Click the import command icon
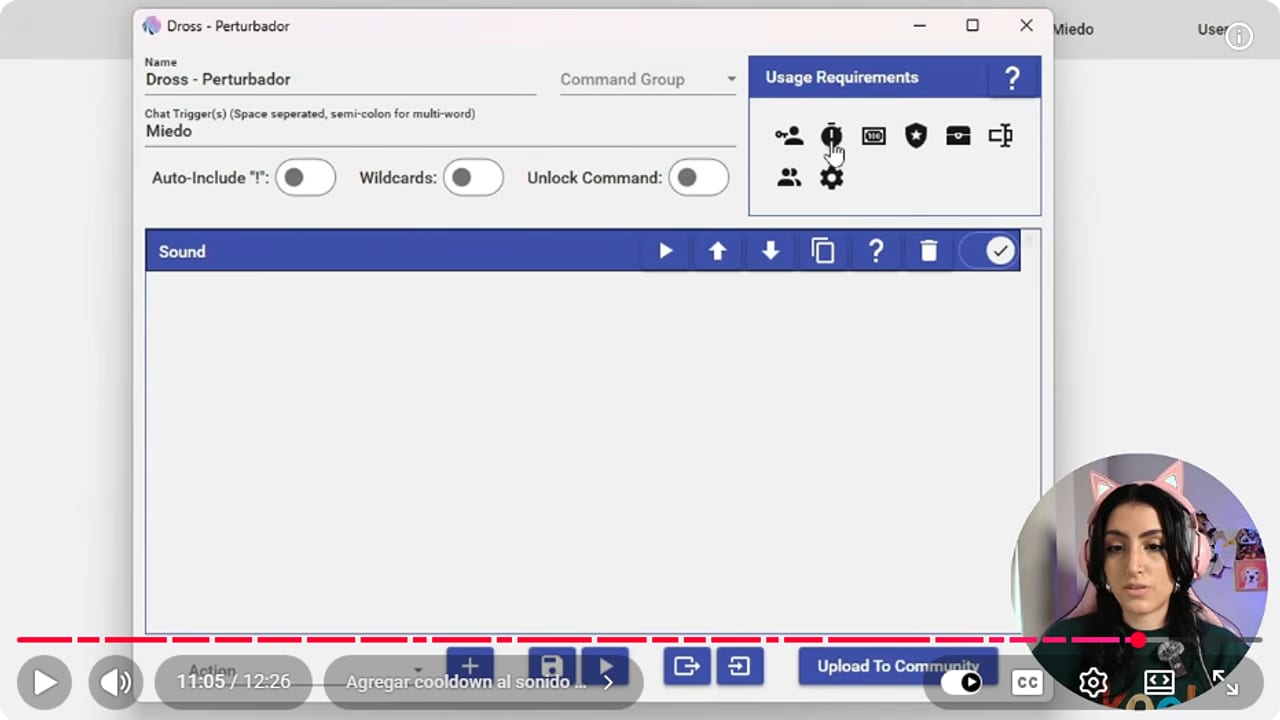 point(739,666)
